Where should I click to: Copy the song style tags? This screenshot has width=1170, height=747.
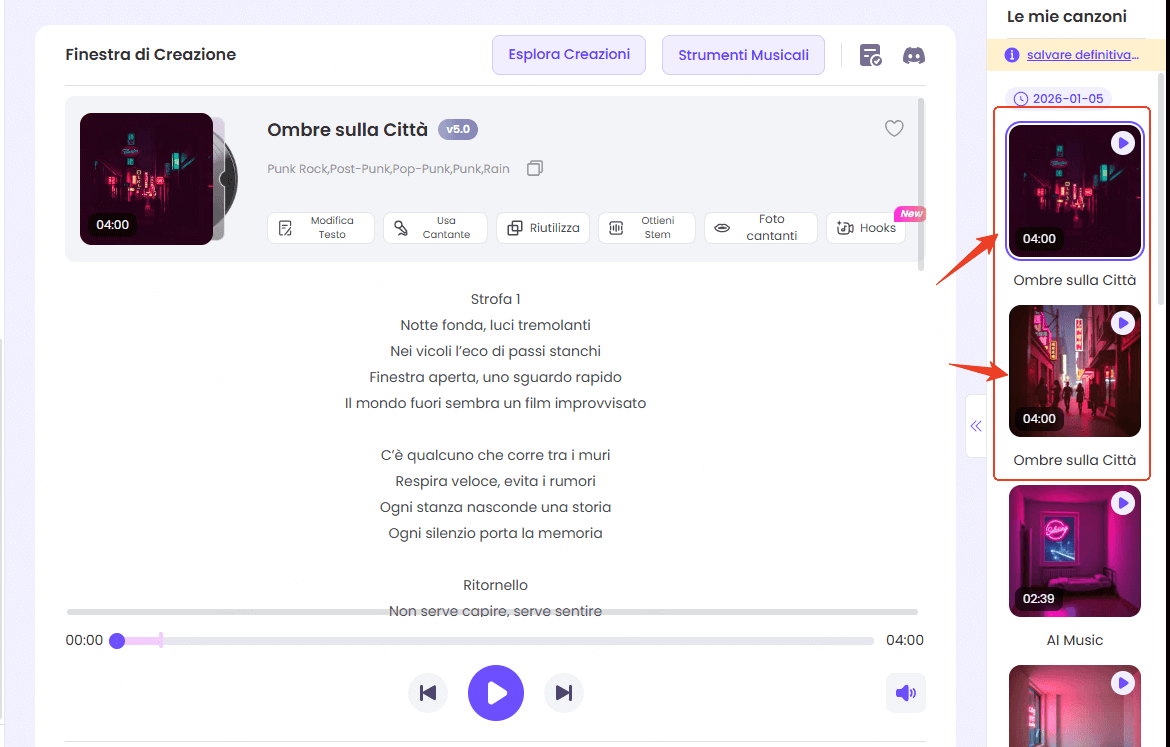click(535, 168)
